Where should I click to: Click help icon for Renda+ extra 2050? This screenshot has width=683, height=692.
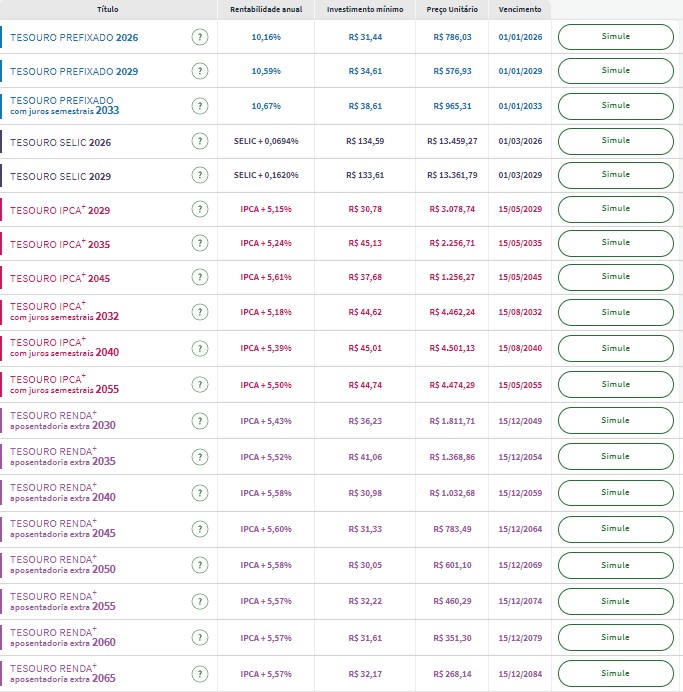[200, 565]
